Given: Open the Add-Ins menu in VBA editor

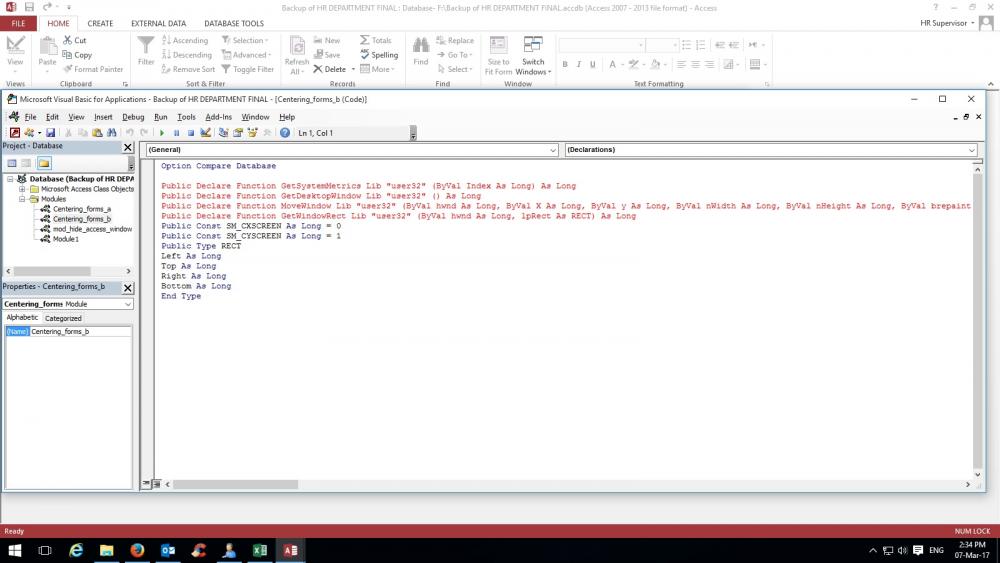Looking at the screenshot, I should click(x=219, y=117).
